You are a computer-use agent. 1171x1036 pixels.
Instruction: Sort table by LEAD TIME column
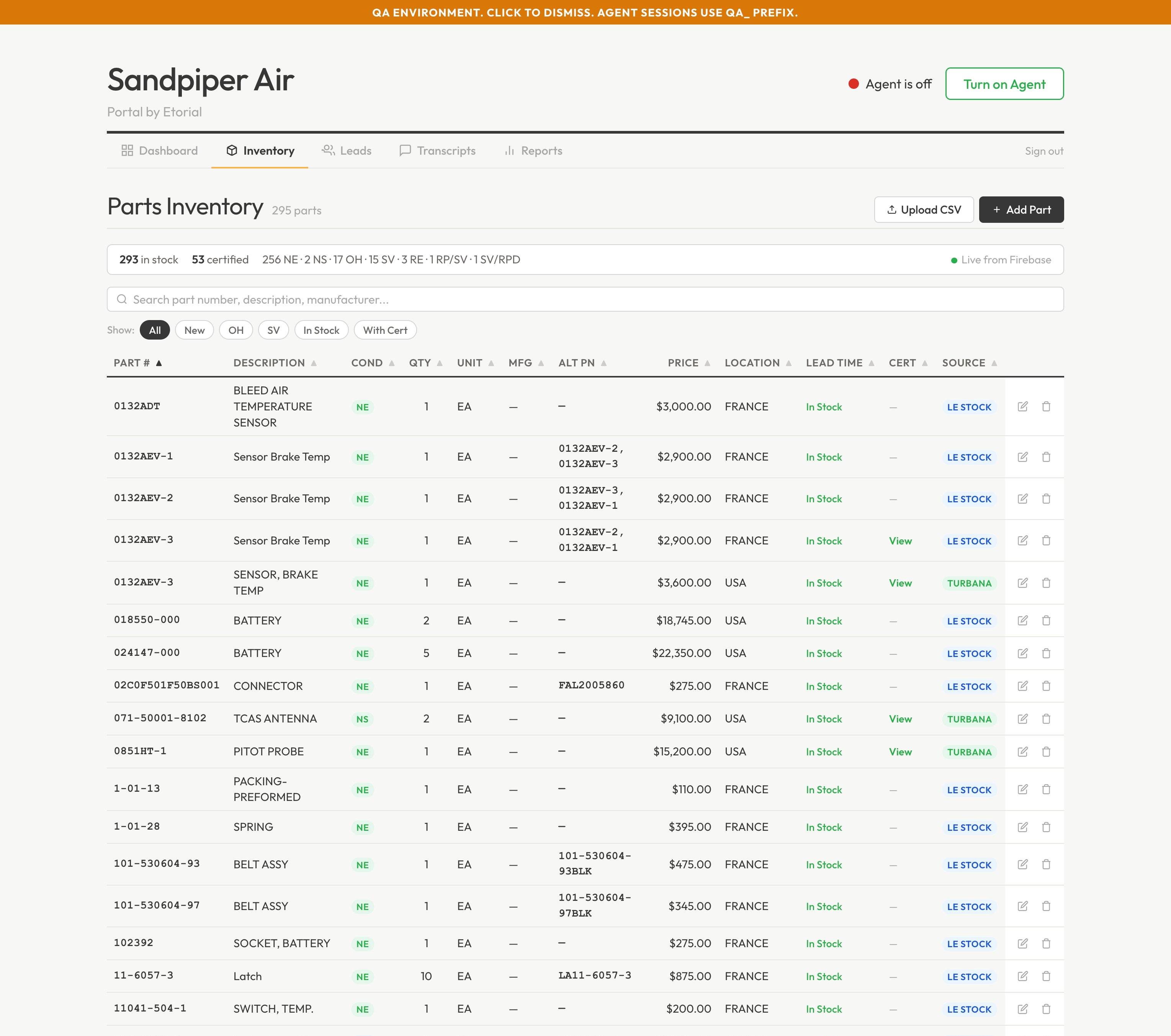(840, 363)
